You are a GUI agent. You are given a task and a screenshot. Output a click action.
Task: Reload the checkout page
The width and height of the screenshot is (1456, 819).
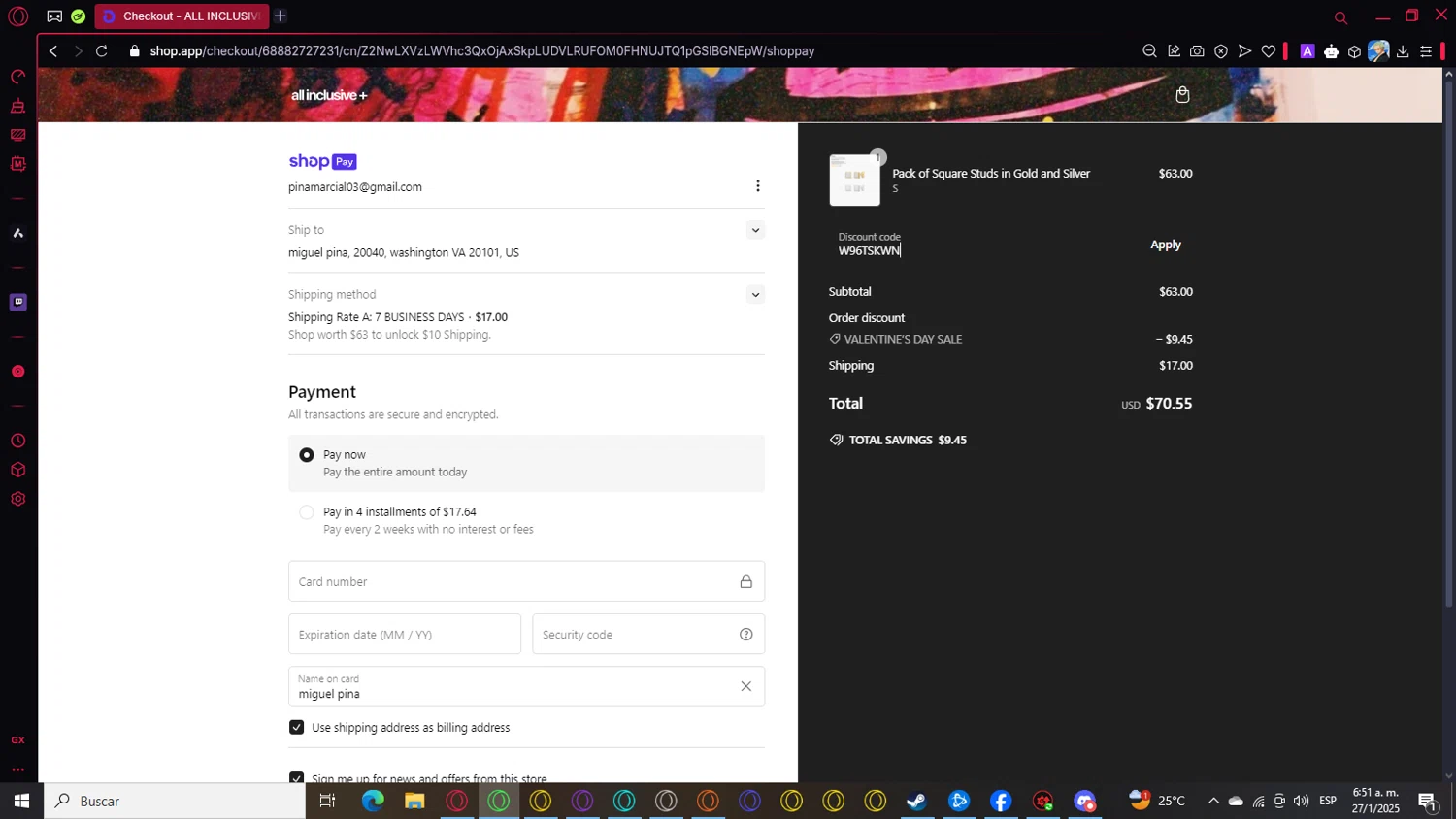click(102, 51)
